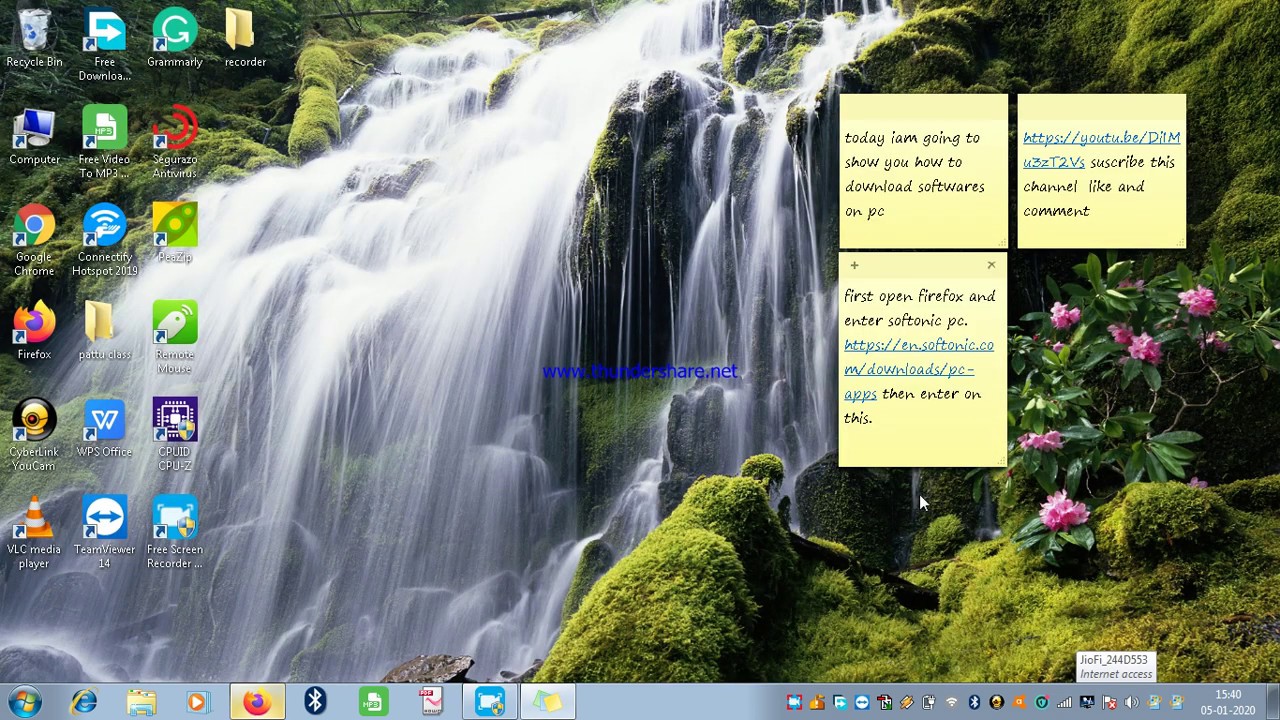Open the Computer desktop icon
1280x720 pixels.
click(34, 136)
